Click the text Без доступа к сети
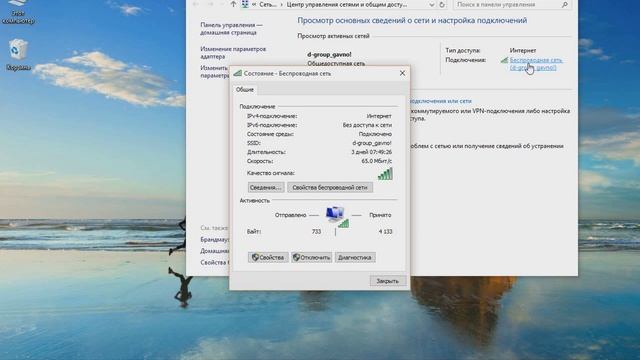Screen dimensions: 640x360 point(367,125)
